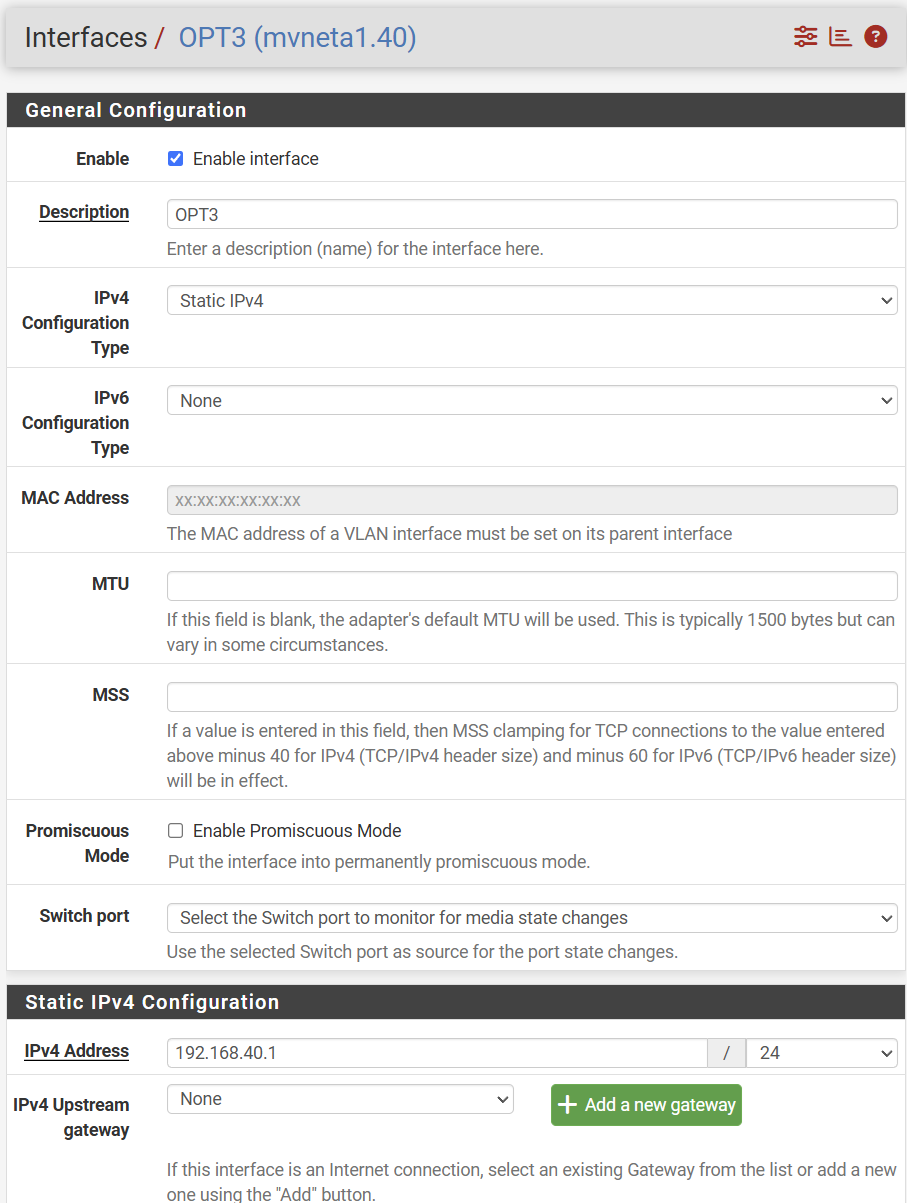
Task: Open related settings sliders icon
Action: point(805,37)
